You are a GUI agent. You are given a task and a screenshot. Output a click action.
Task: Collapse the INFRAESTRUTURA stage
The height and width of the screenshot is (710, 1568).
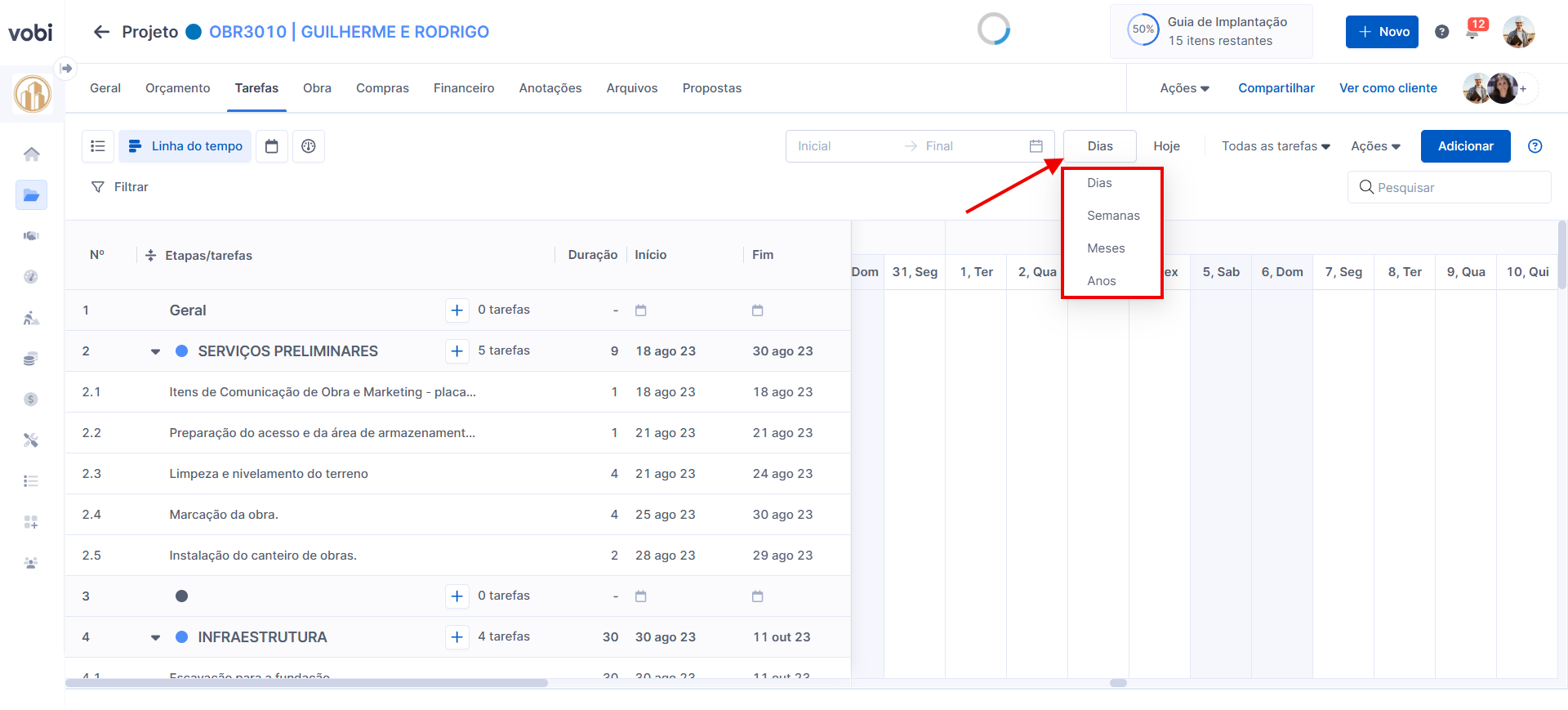pyautogui.click(x=155, y=638)
